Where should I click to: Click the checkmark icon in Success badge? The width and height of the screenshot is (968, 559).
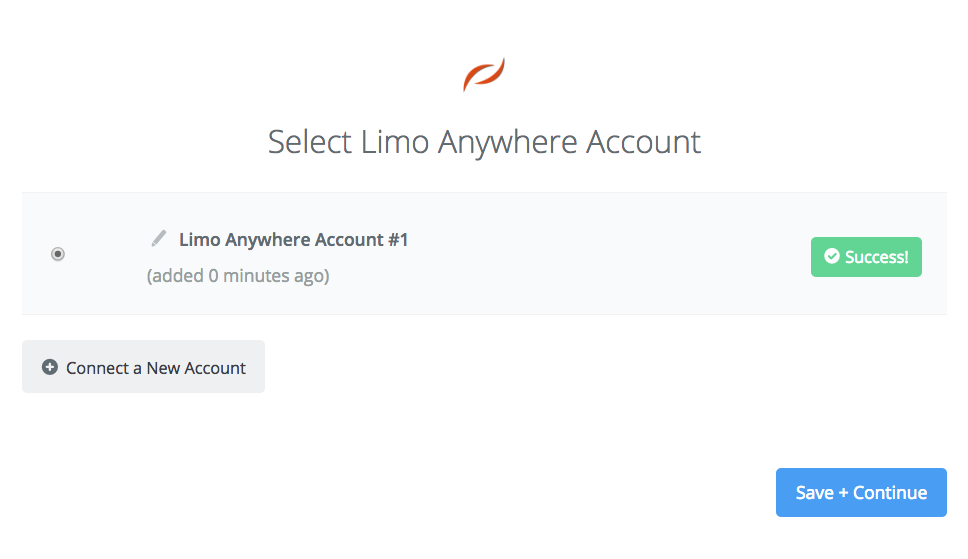click(832, 256)
